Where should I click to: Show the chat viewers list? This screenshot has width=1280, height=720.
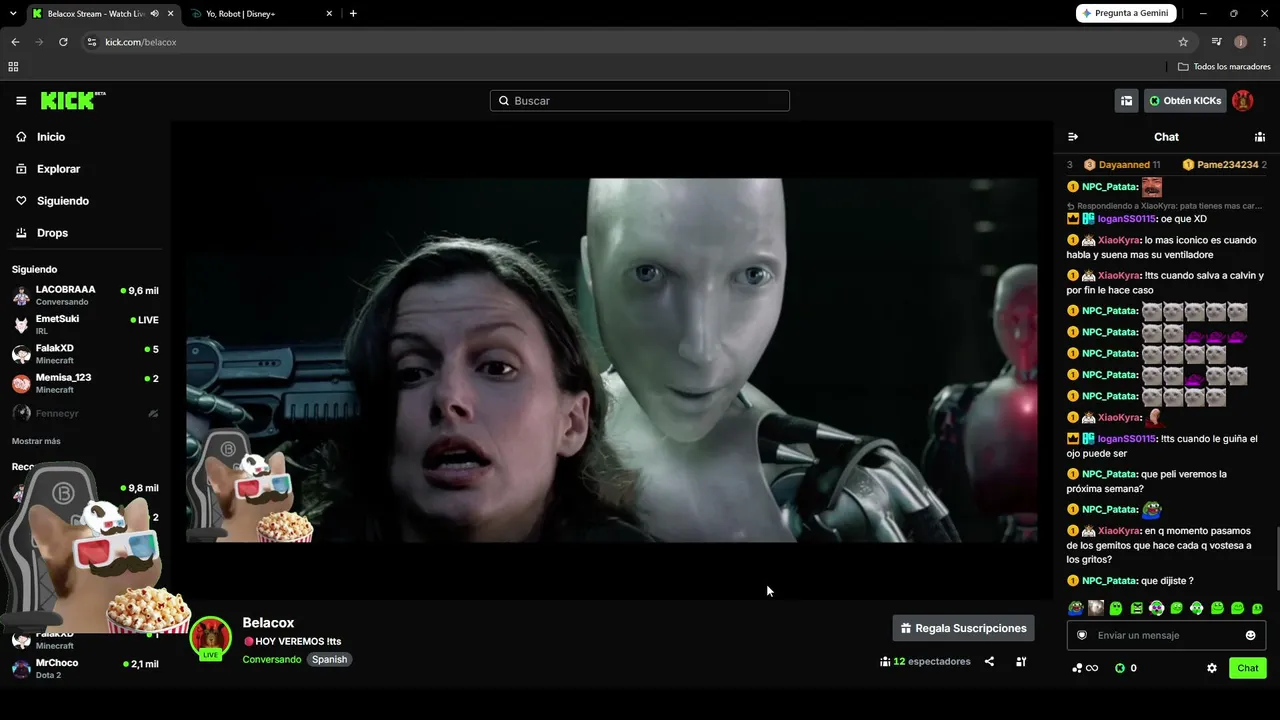(1260, 137)
